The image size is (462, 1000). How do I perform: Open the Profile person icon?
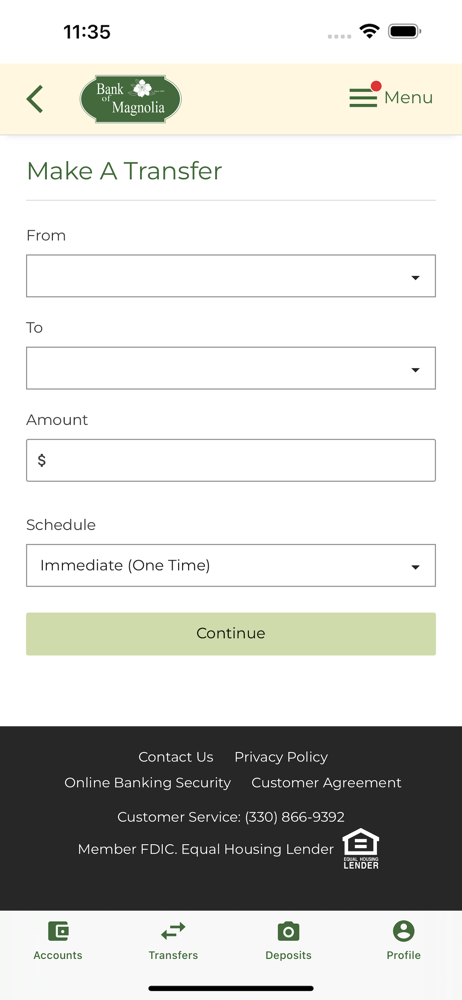403,931
